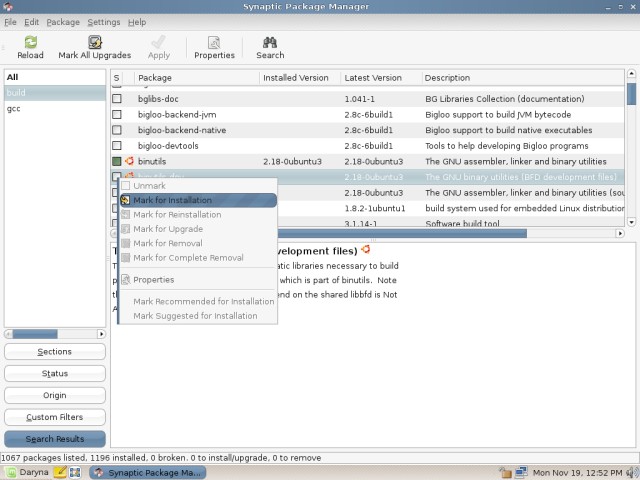Click the green installed box for binutils

[117, 161]
